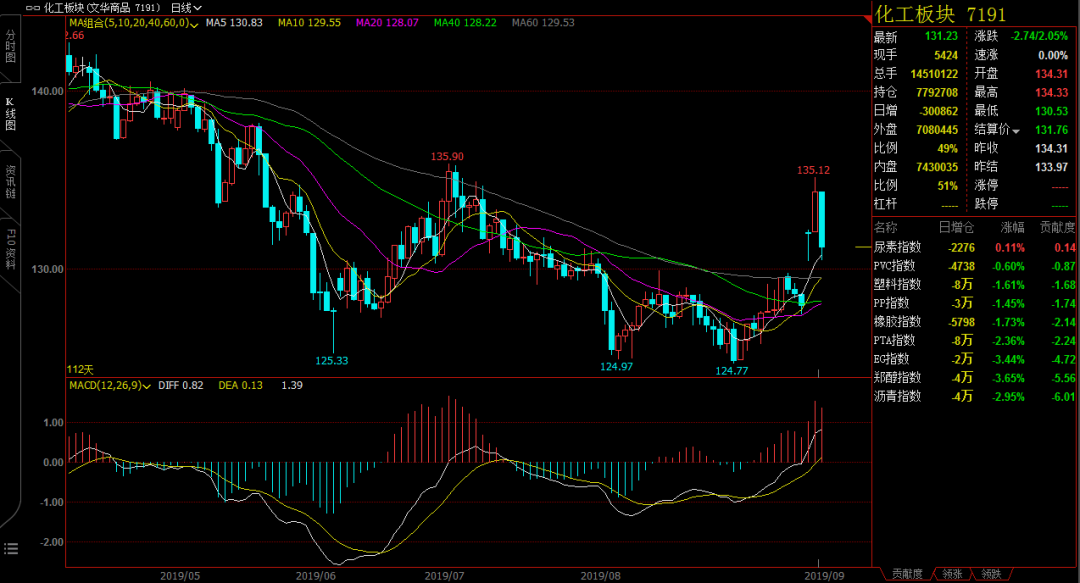Select the K线图 side tab

(x=10, y=114)
